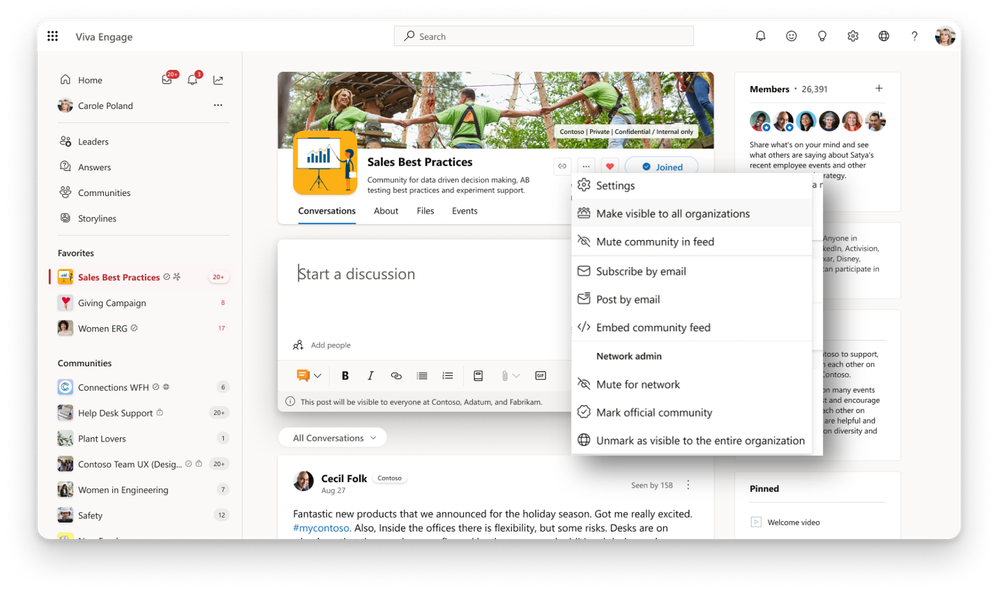Open the sidebar notification bell
Screen dimensions: 998x593
[x=193, y=79]
